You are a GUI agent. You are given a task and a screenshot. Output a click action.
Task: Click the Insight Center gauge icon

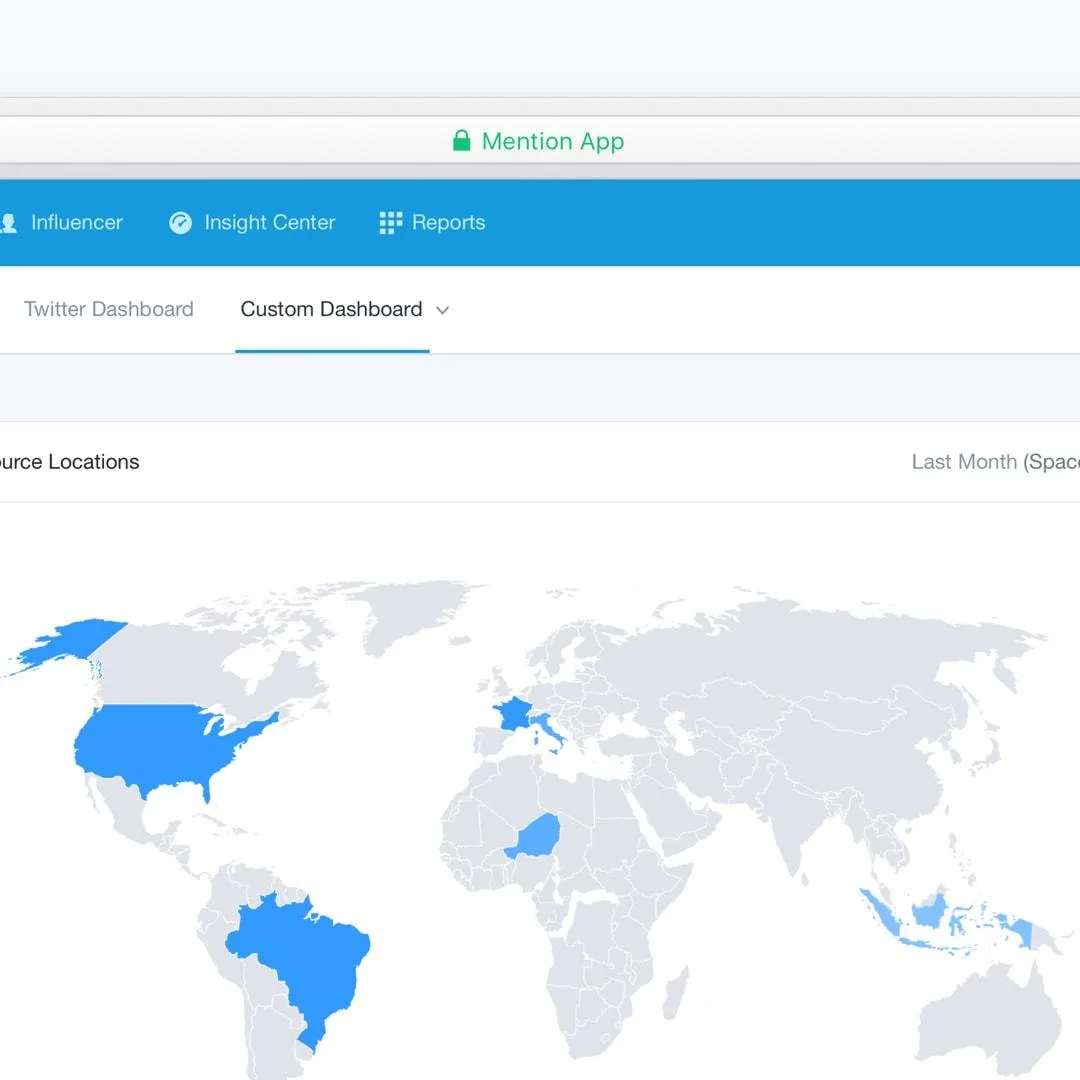(180, 222)
